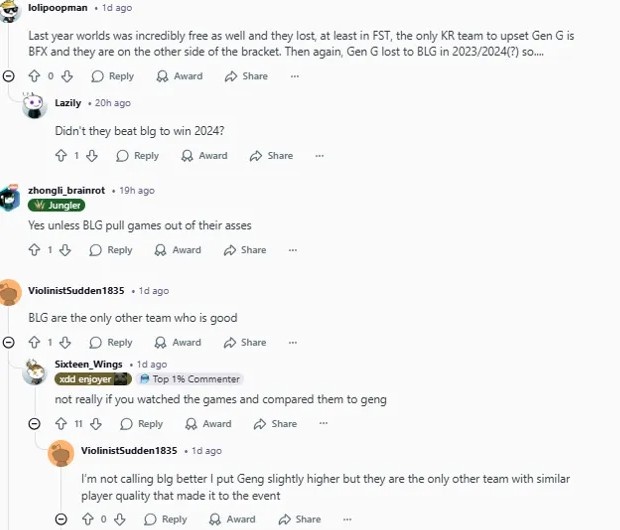Upvote Lazily's reply about 2024
This screenshot has width=620, height=530.
pyautogui.click(x=61, y=155)
